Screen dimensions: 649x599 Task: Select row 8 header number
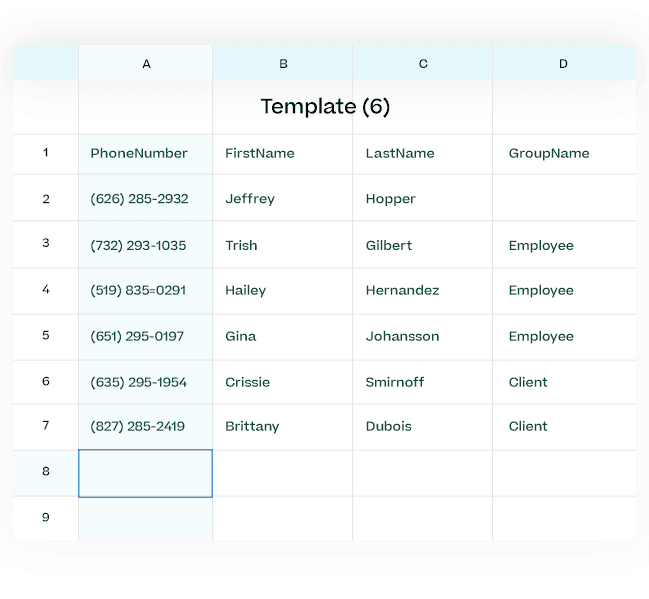coord(46,472)
